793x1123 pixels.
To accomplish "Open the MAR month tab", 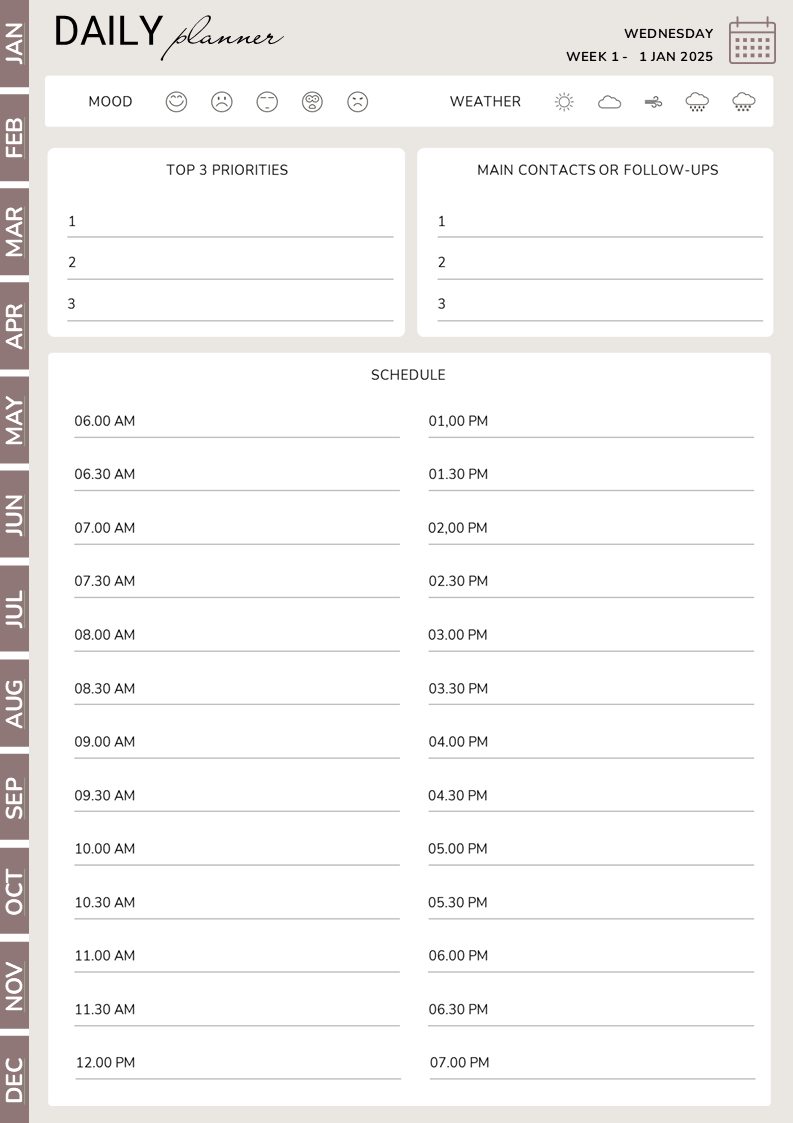I will 14,232.
